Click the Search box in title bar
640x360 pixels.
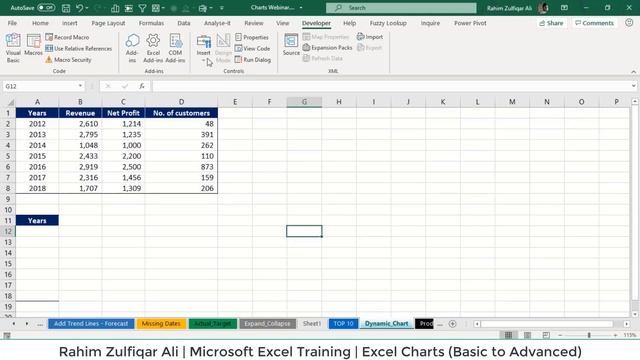point(401,8)
